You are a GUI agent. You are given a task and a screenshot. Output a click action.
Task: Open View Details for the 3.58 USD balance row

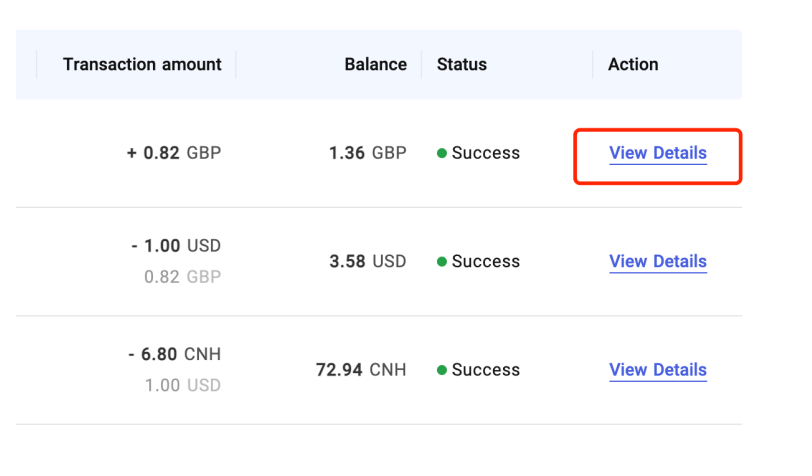pyautogui.click(x=657, y=262)
